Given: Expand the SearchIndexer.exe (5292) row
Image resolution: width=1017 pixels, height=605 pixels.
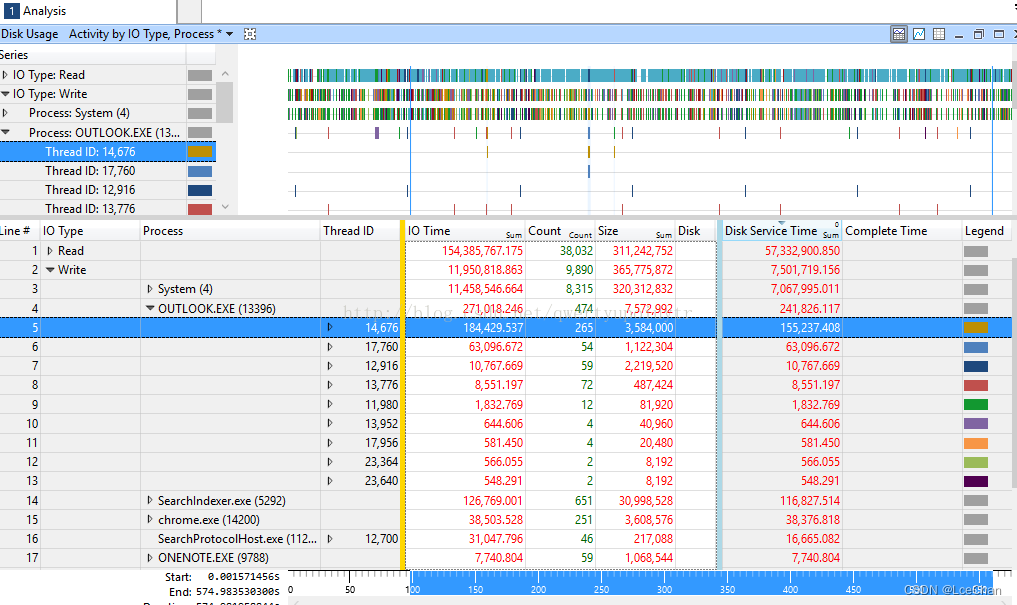Looking at the screenshot, I should [148, 499].
